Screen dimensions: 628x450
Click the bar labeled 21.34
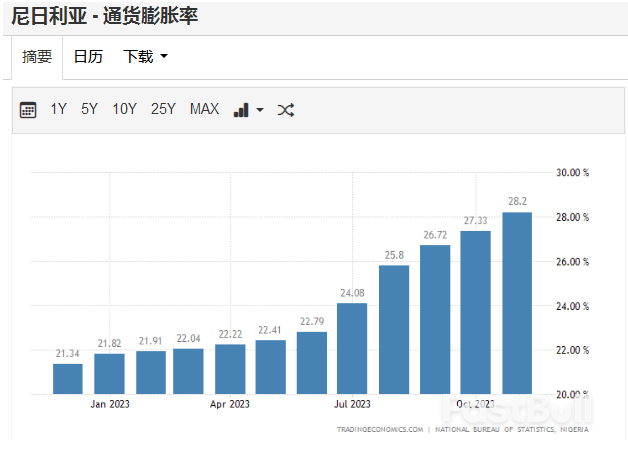coord(68,379)
